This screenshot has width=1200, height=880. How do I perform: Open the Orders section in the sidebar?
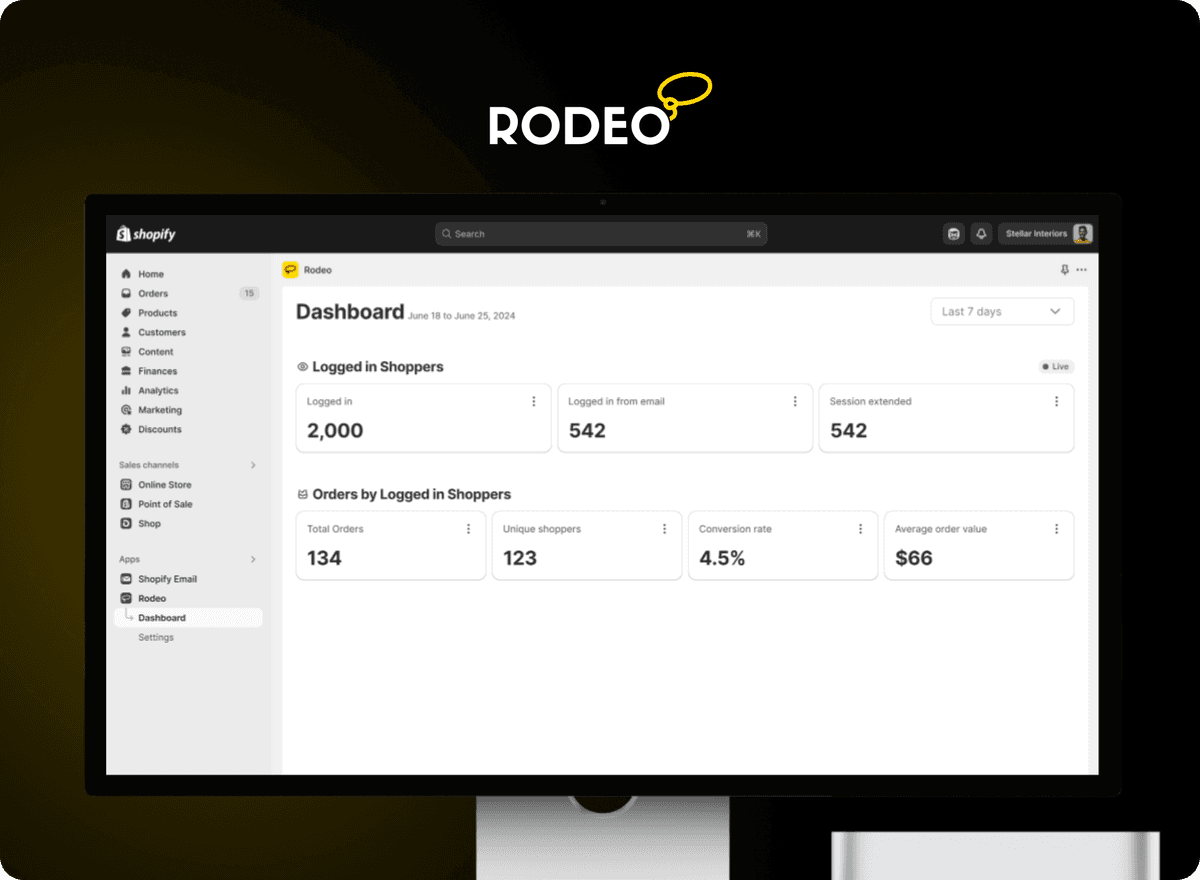pos(153,292)
